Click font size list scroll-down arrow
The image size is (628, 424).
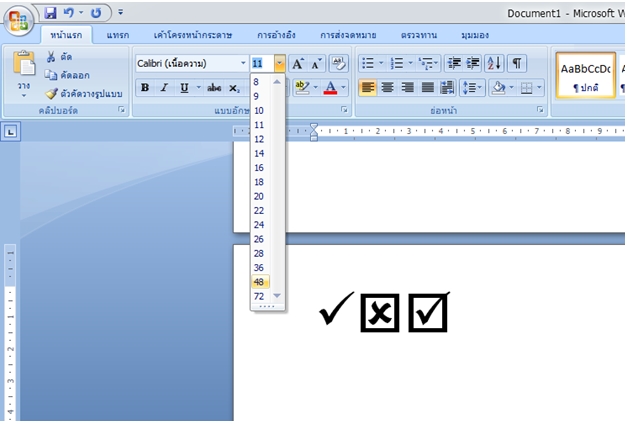coord(277,296)
